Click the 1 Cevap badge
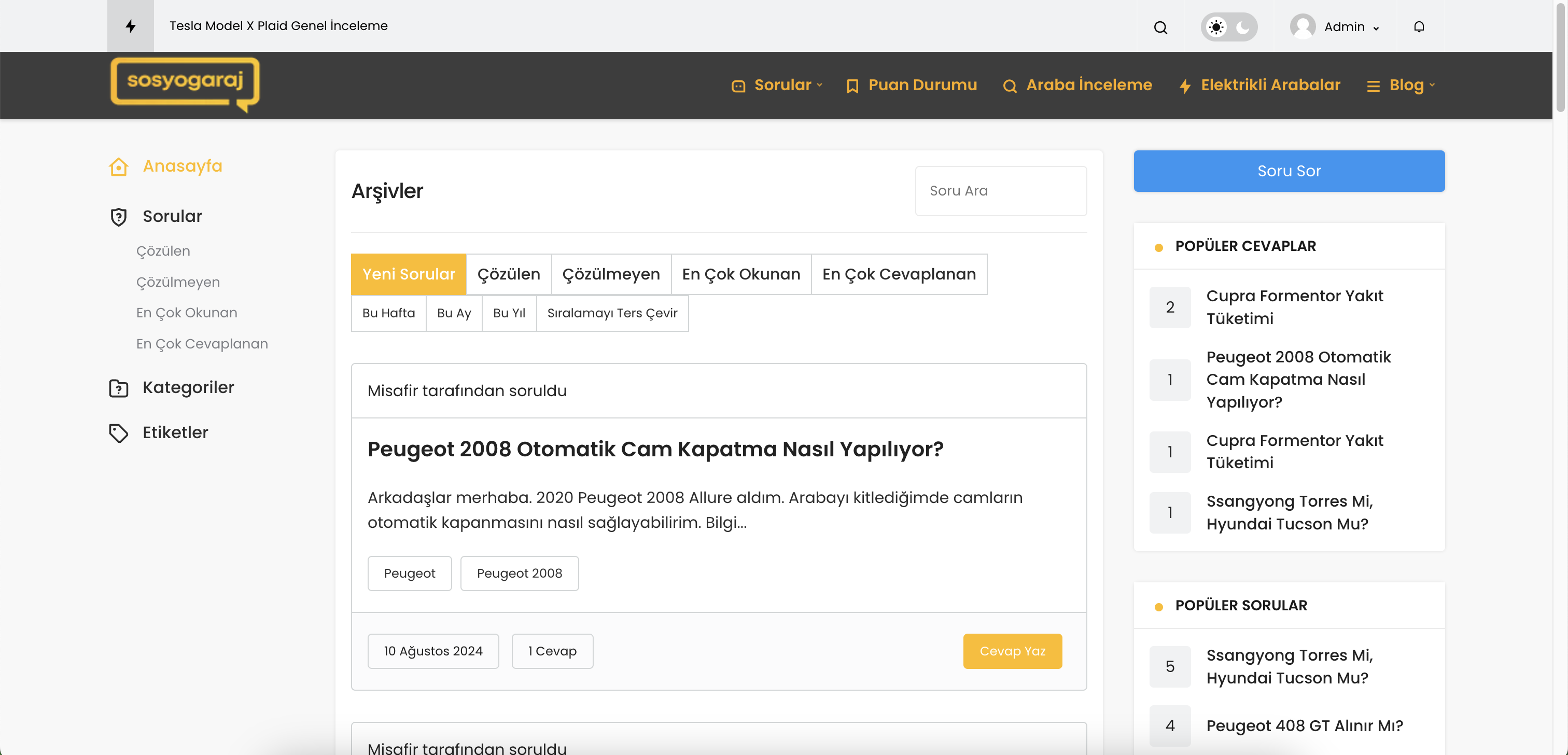Image resolution: width=1568 pixels, height=755 pixels. pyautogui.click(x=552, y=651)
